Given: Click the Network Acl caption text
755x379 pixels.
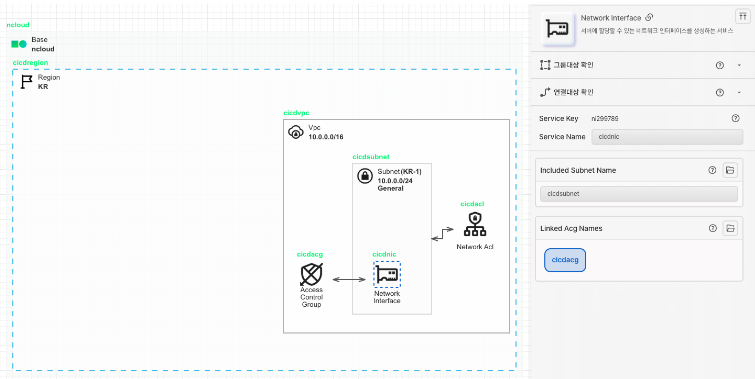Looking at the screenshot, I should pyautogui.click(x=475, y=247).
